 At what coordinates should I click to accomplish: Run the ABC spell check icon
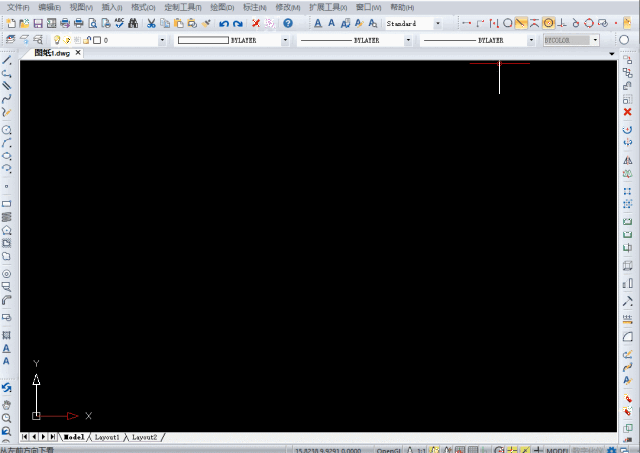[x=119, y=23]
